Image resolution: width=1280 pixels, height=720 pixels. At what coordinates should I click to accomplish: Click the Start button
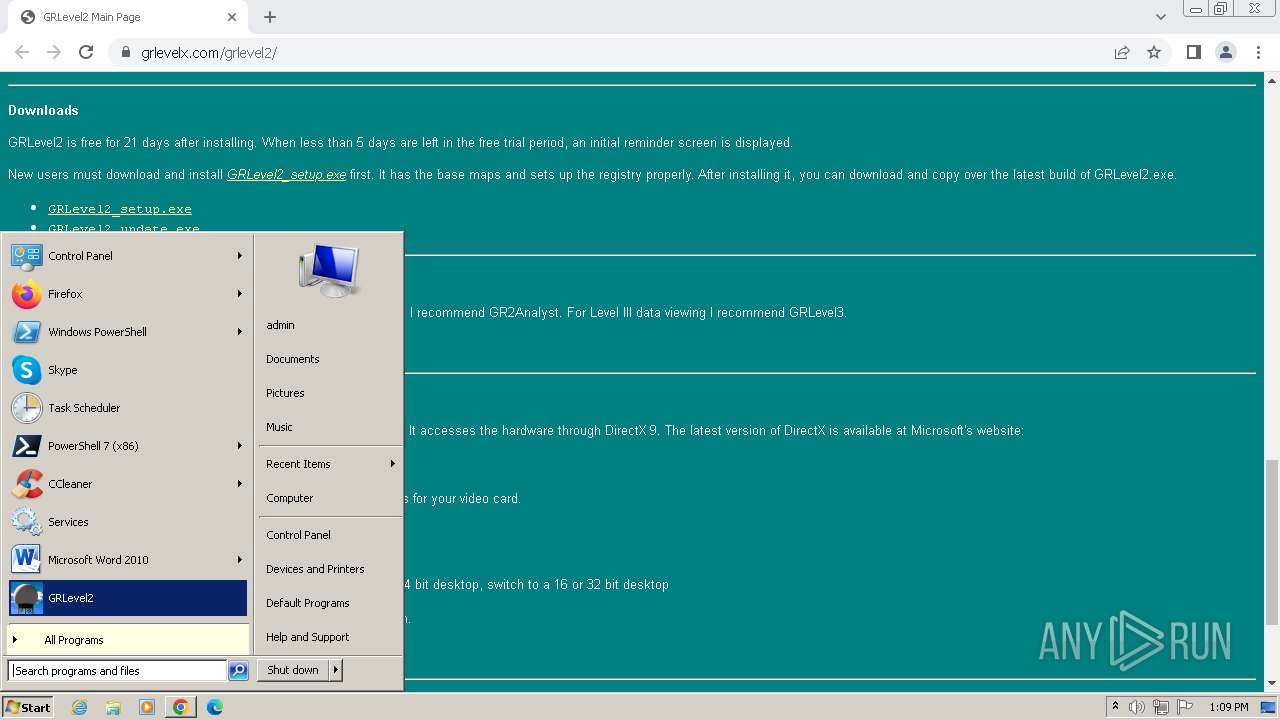point(28,707)
